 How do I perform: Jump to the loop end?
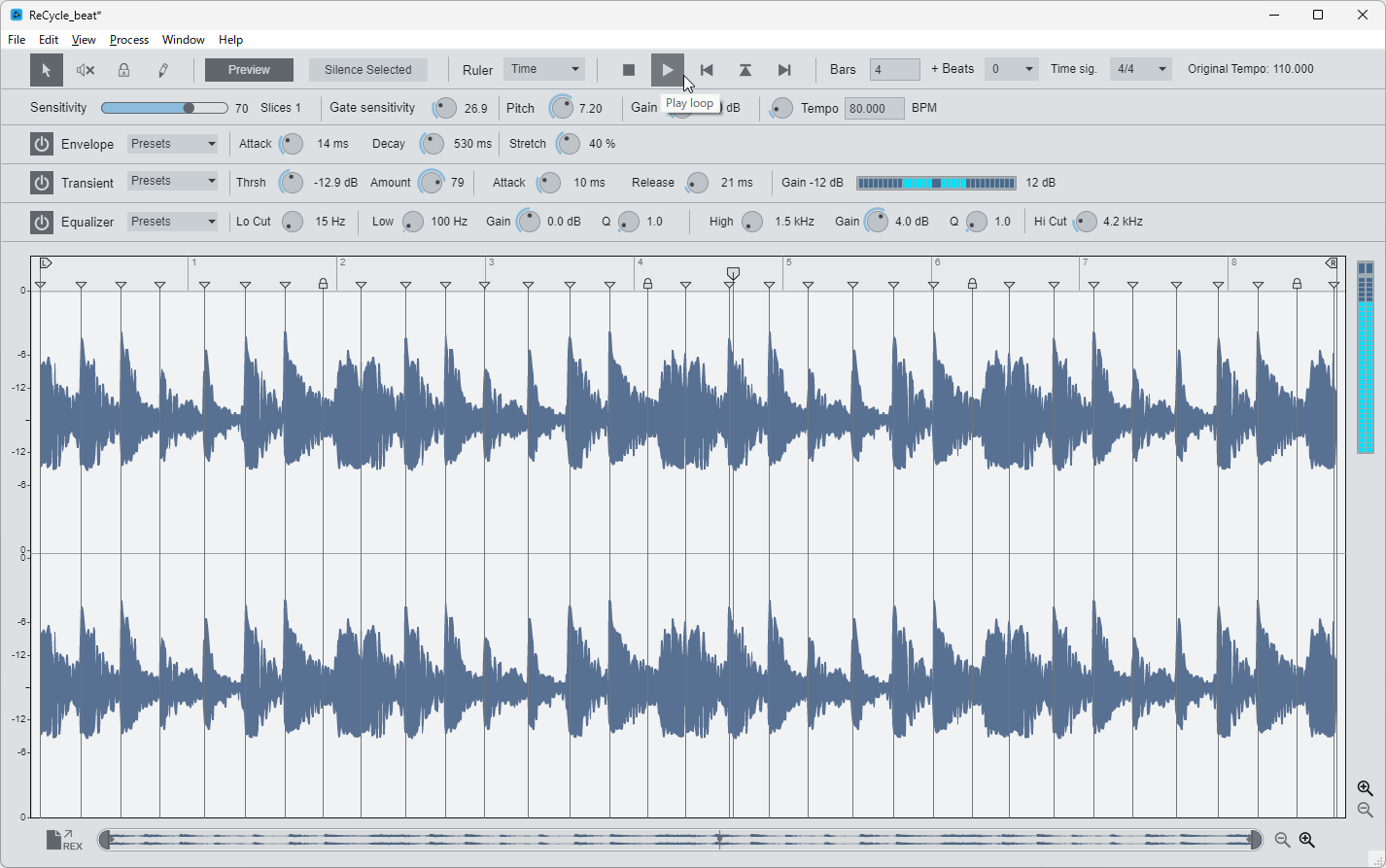pos(784,70)
